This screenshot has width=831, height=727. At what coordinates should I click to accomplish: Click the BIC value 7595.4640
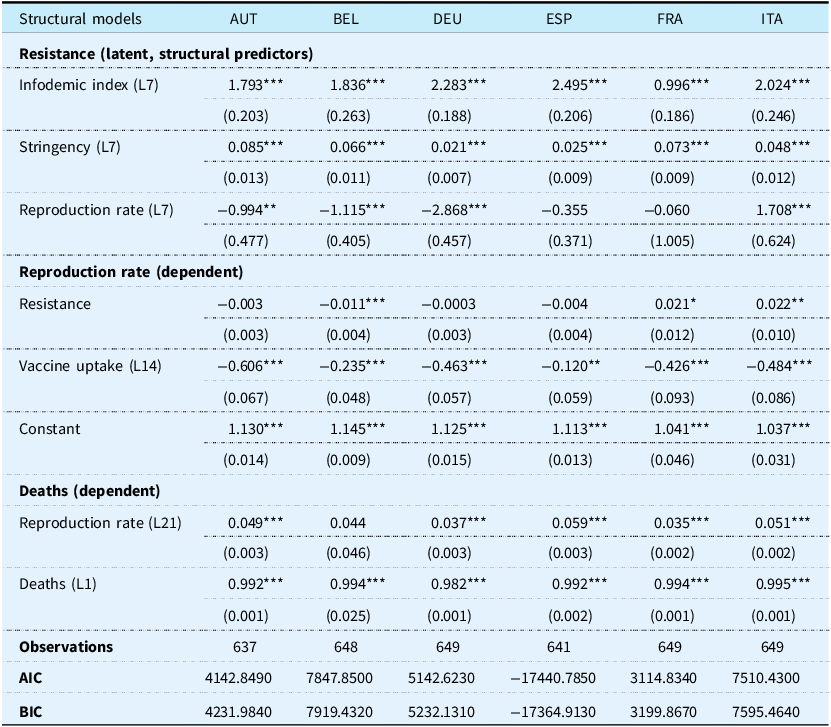pyautogui.click(x=765, y=712)
